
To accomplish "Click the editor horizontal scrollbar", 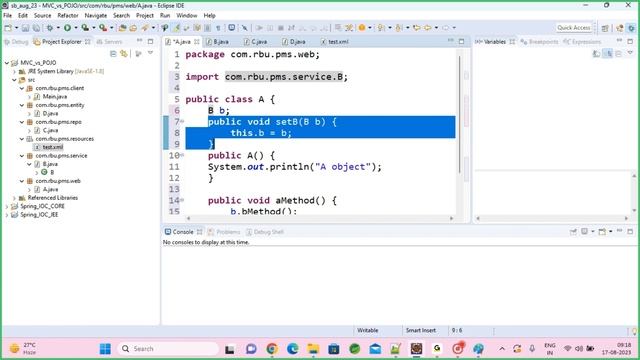I will (x=320, y=218).
